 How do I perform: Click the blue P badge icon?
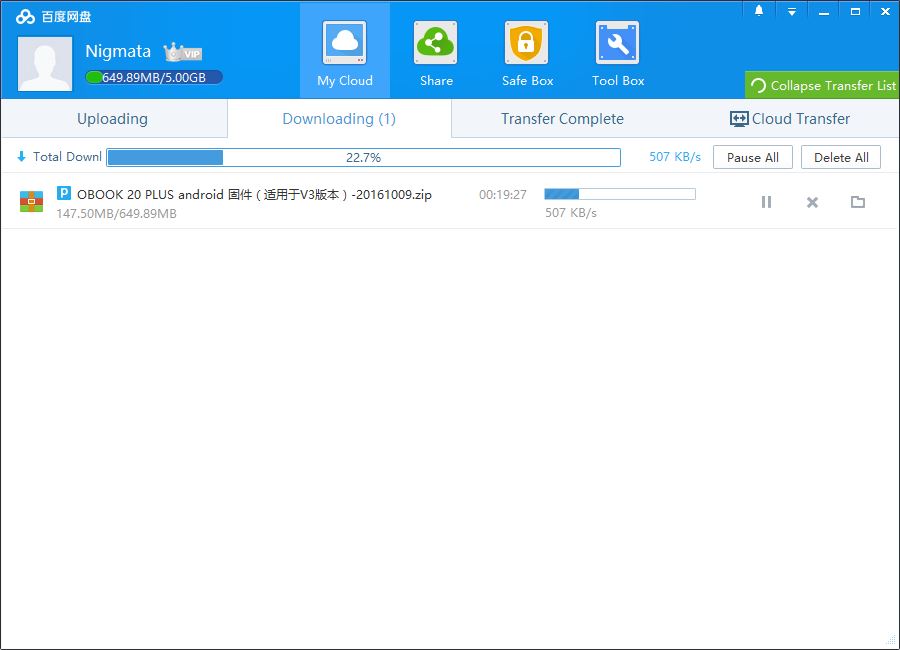64,193
